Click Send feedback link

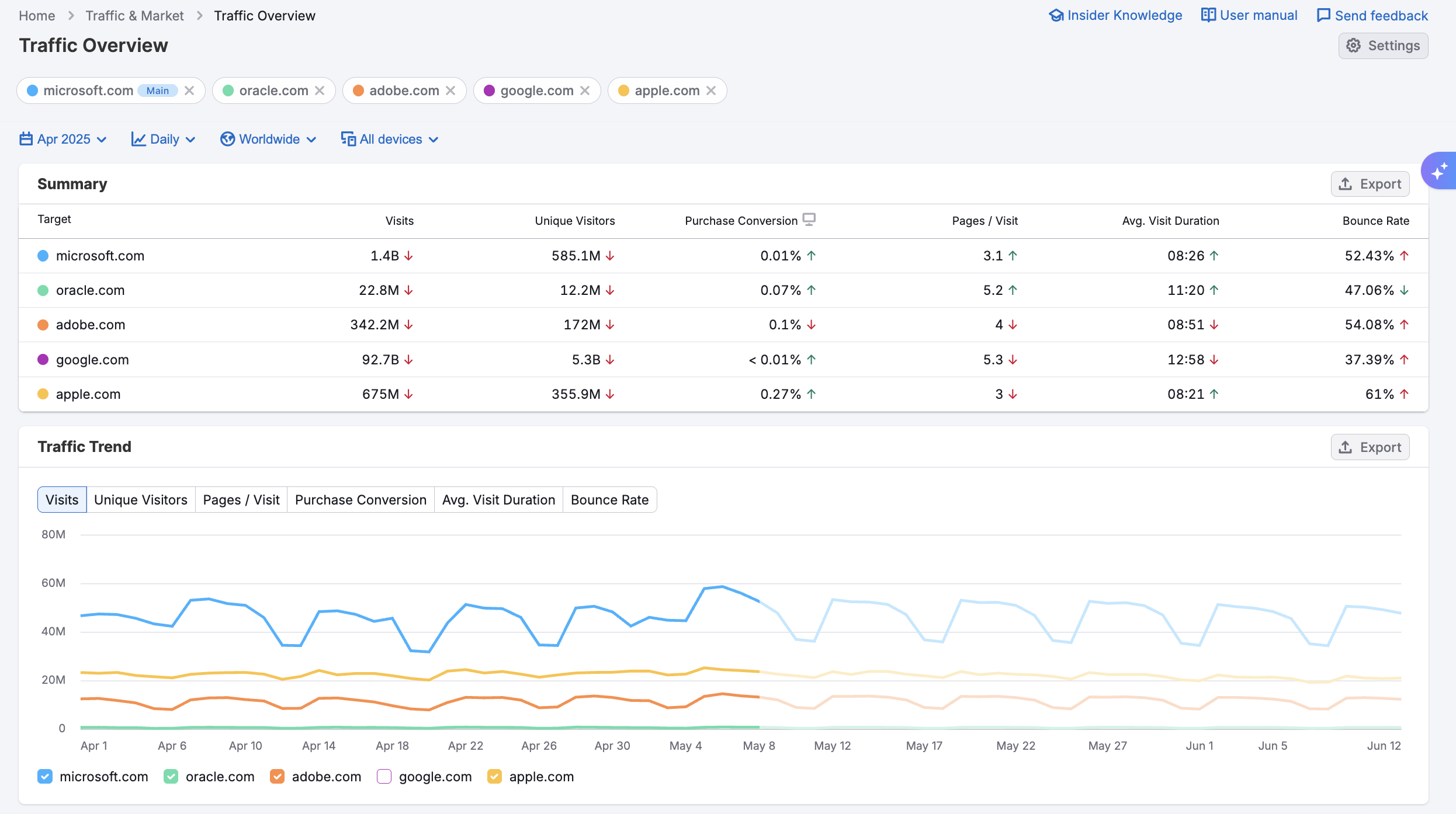click(1372, 15)
